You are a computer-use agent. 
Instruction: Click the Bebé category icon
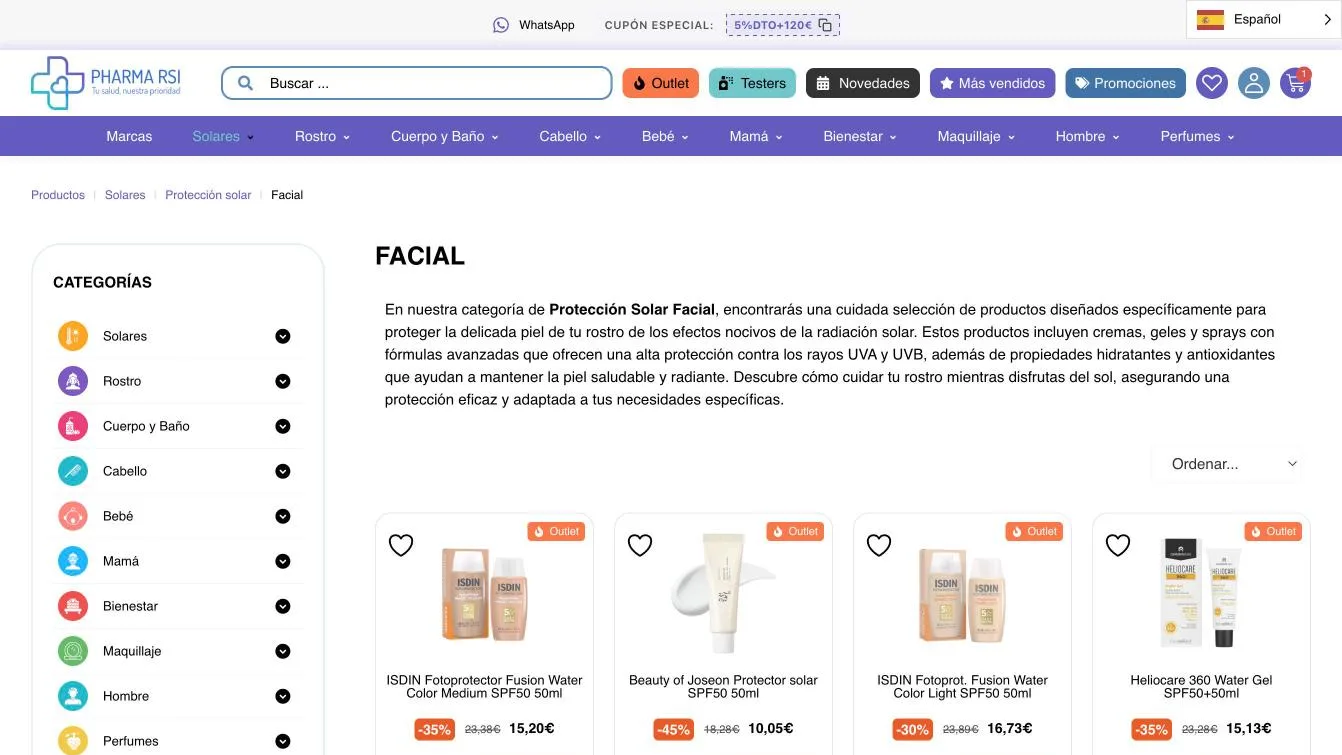[x=73, y=516]
